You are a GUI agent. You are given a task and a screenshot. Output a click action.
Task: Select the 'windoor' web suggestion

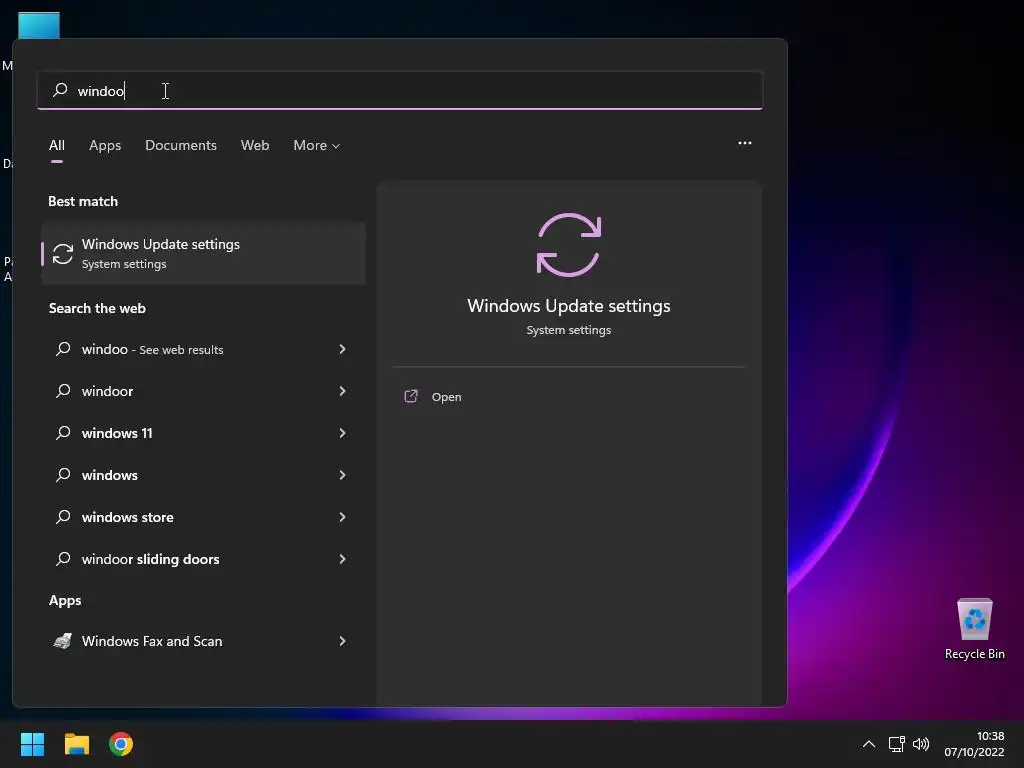click(x=203, y=391)
